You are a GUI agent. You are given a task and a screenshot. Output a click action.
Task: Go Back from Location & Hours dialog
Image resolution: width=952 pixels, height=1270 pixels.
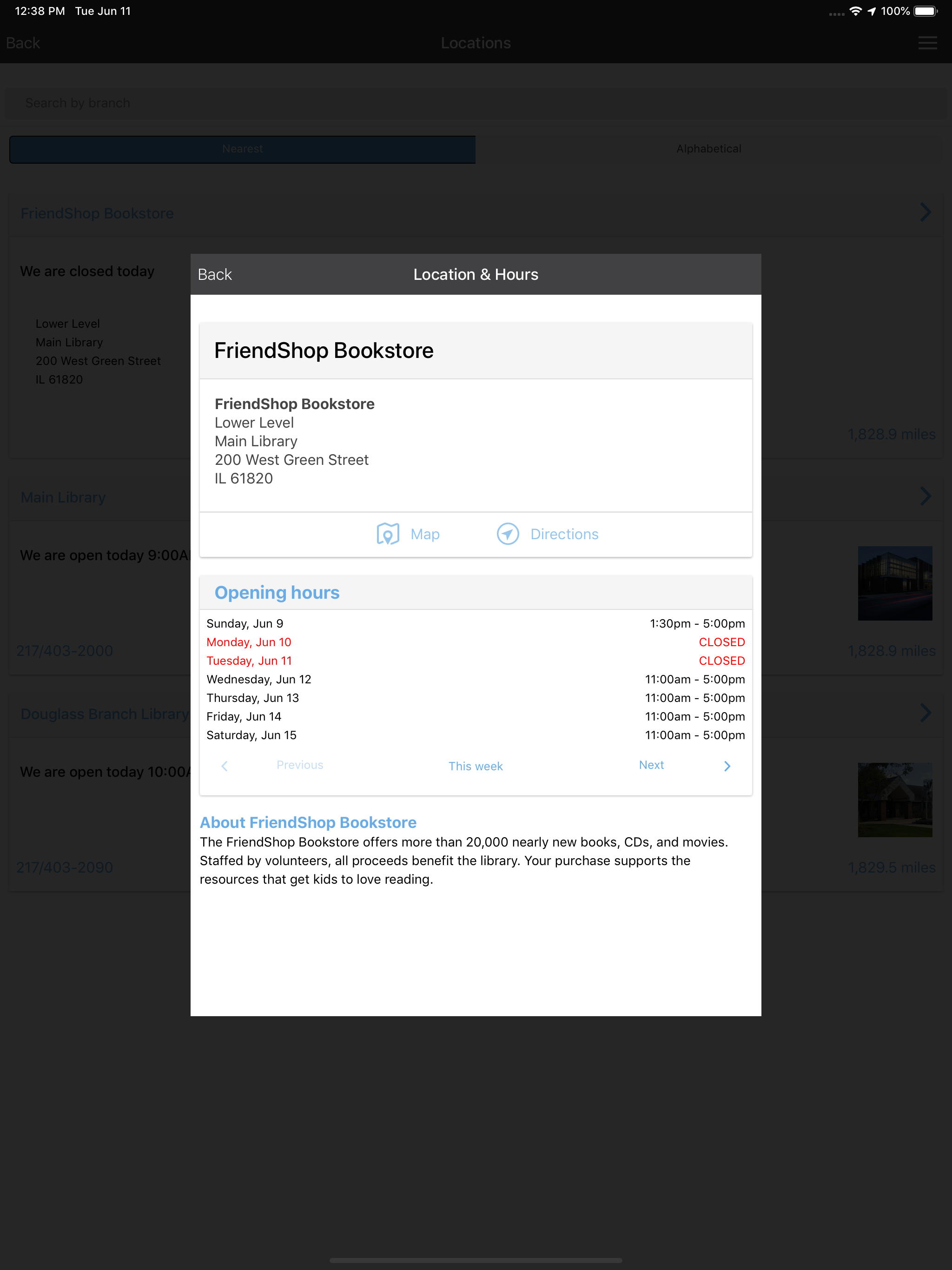click(x=215, y=274)
